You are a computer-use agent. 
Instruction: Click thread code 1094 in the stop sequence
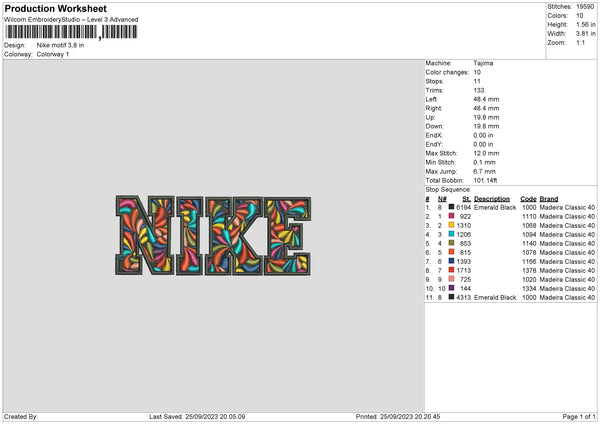click(529, 235)
